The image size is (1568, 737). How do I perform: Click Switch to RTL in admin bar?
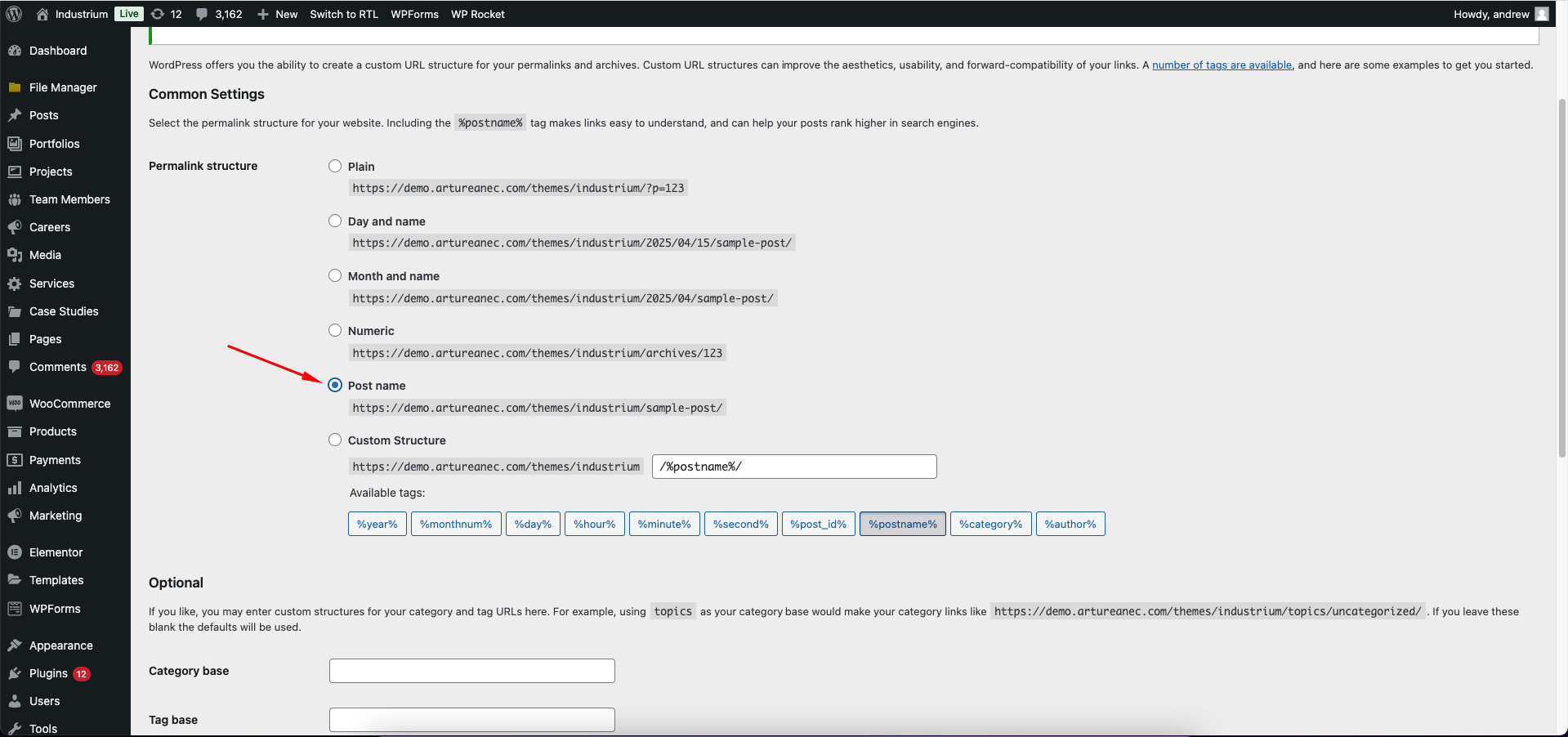[x=344, y=14]
